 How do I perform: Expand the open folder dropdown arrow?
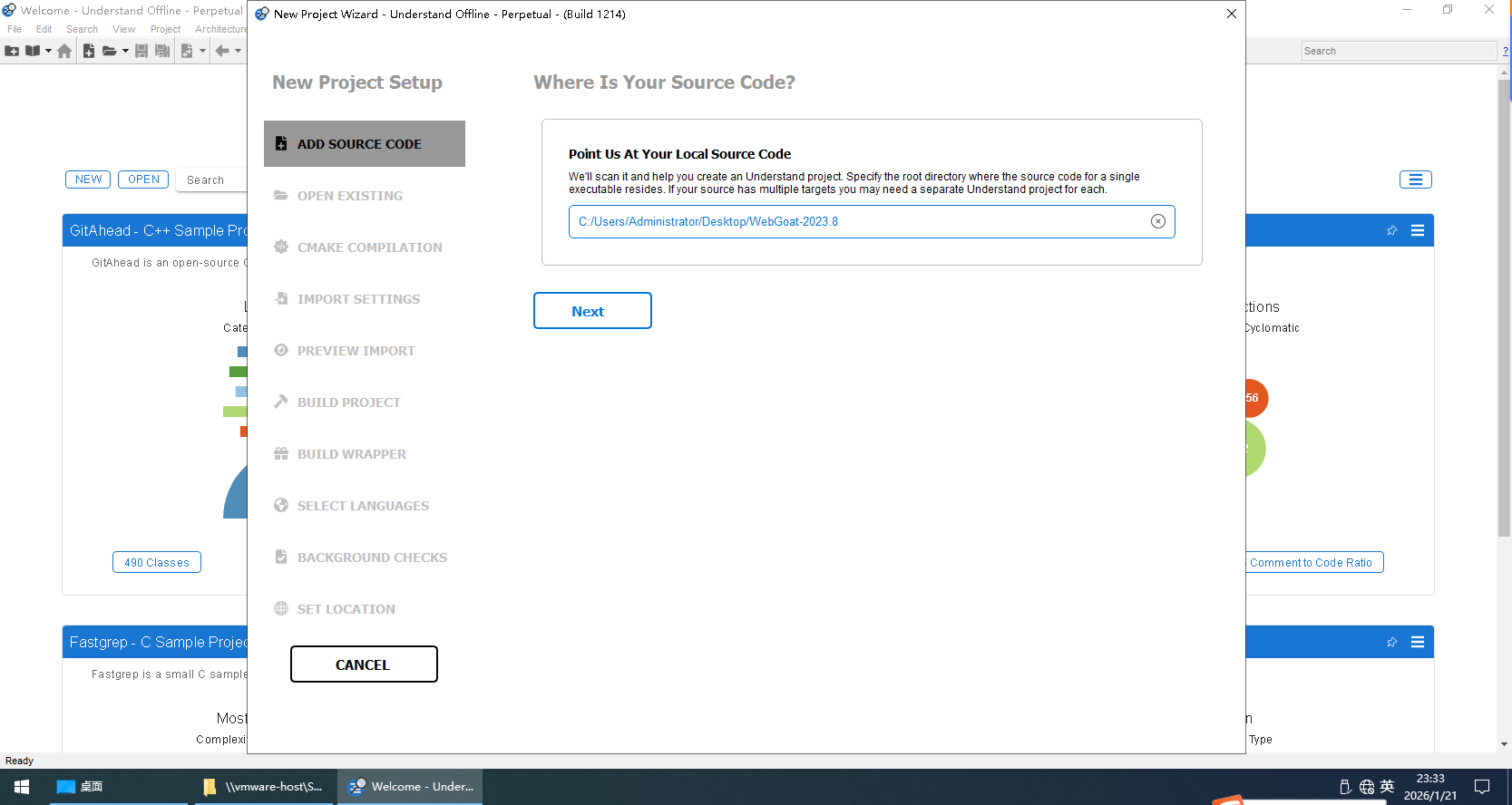[x=125, y=51]
